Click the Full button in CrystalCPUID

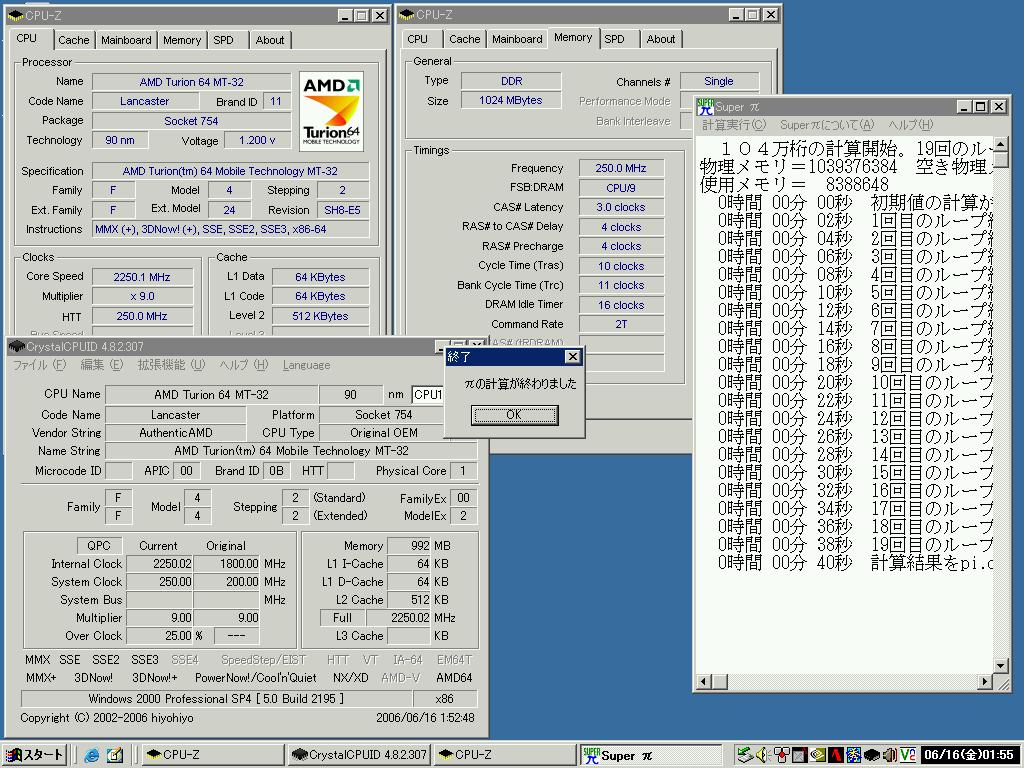[342, 617]
